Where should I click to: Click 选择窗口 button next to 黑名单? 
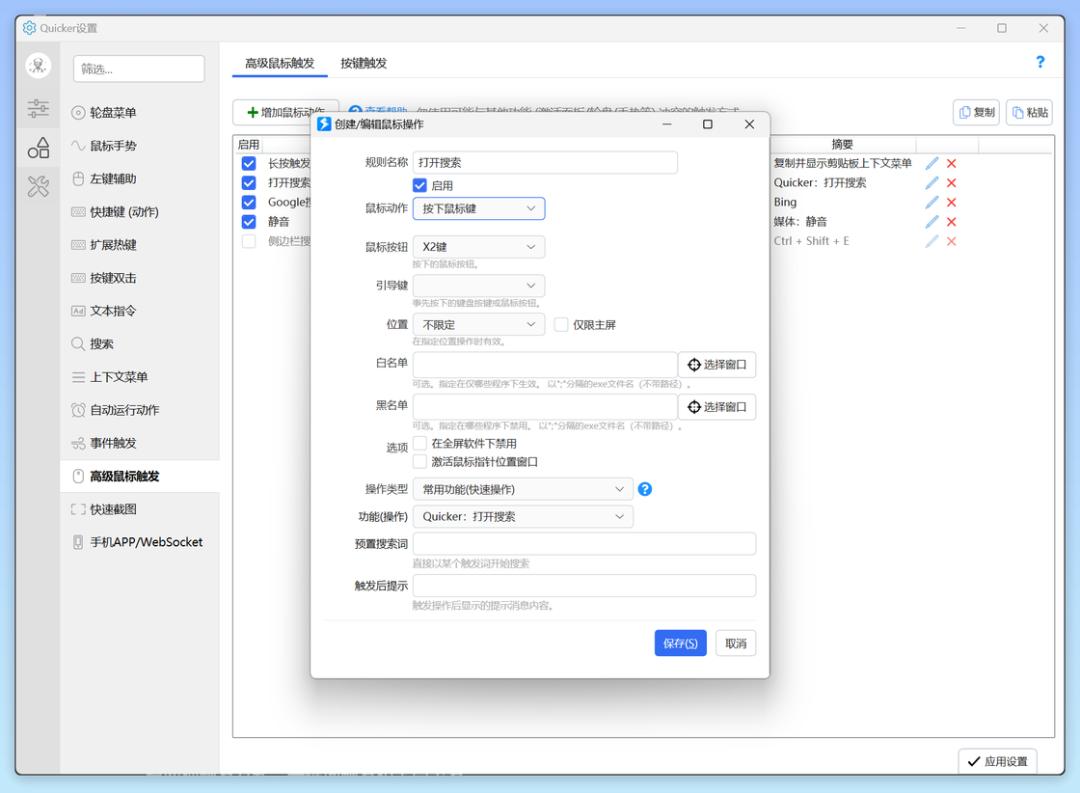[717, 406]
